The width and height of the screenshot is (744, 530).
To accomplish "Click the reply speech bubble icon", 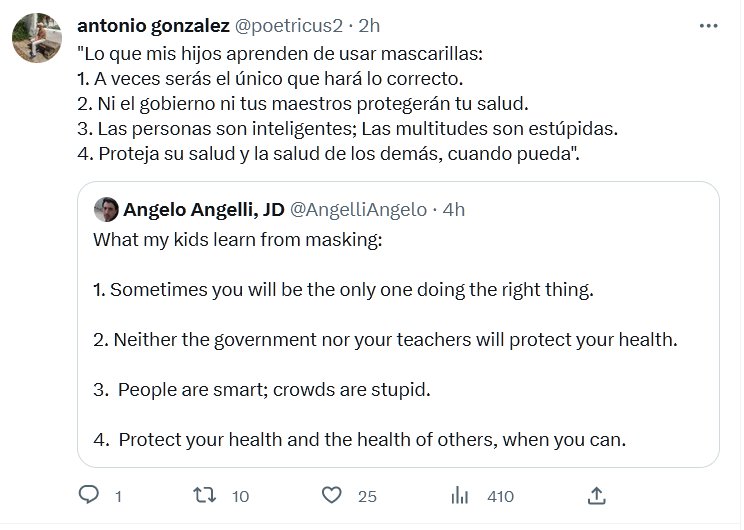I will tap(88, 495).
